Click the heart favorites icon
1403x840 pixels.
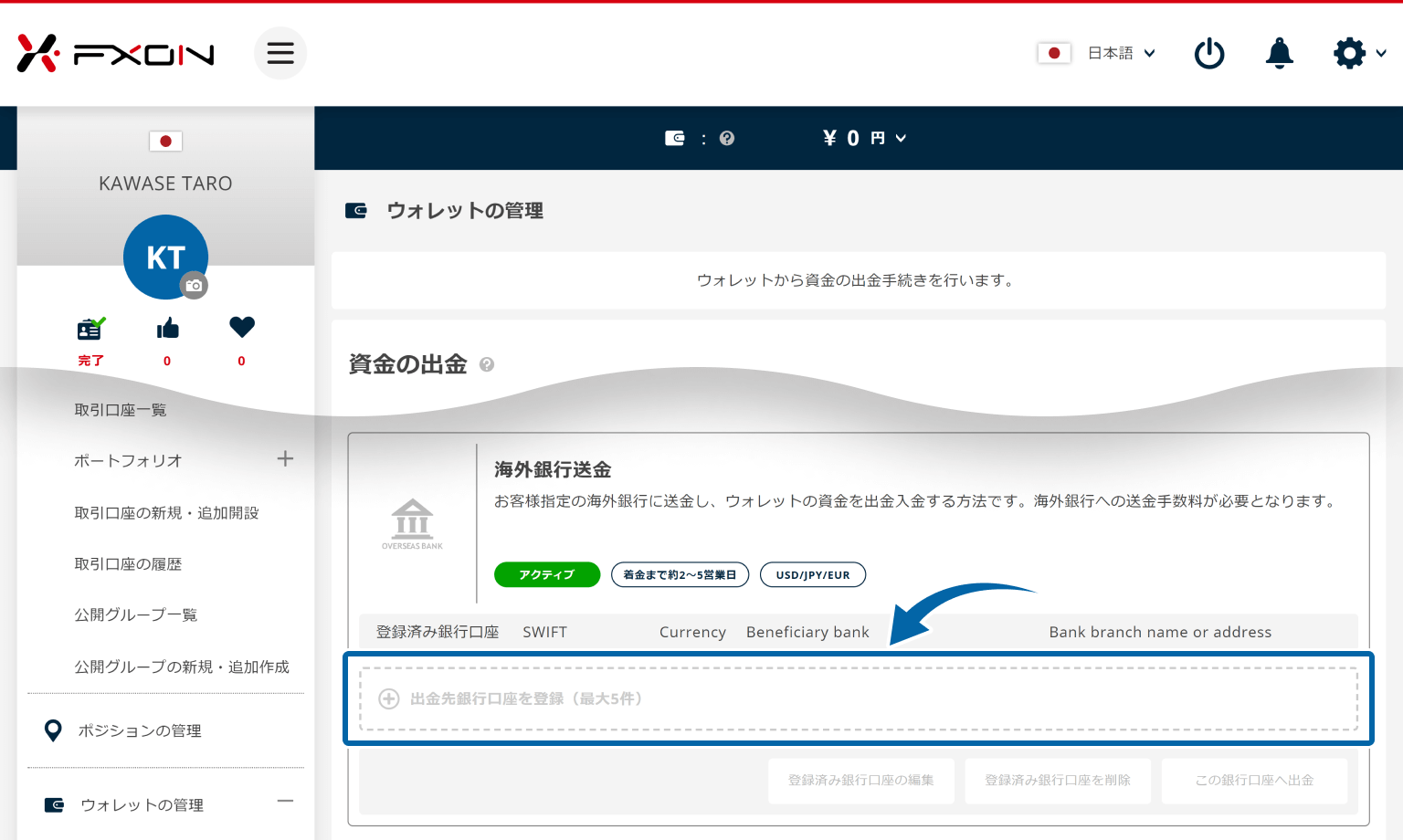242,327
